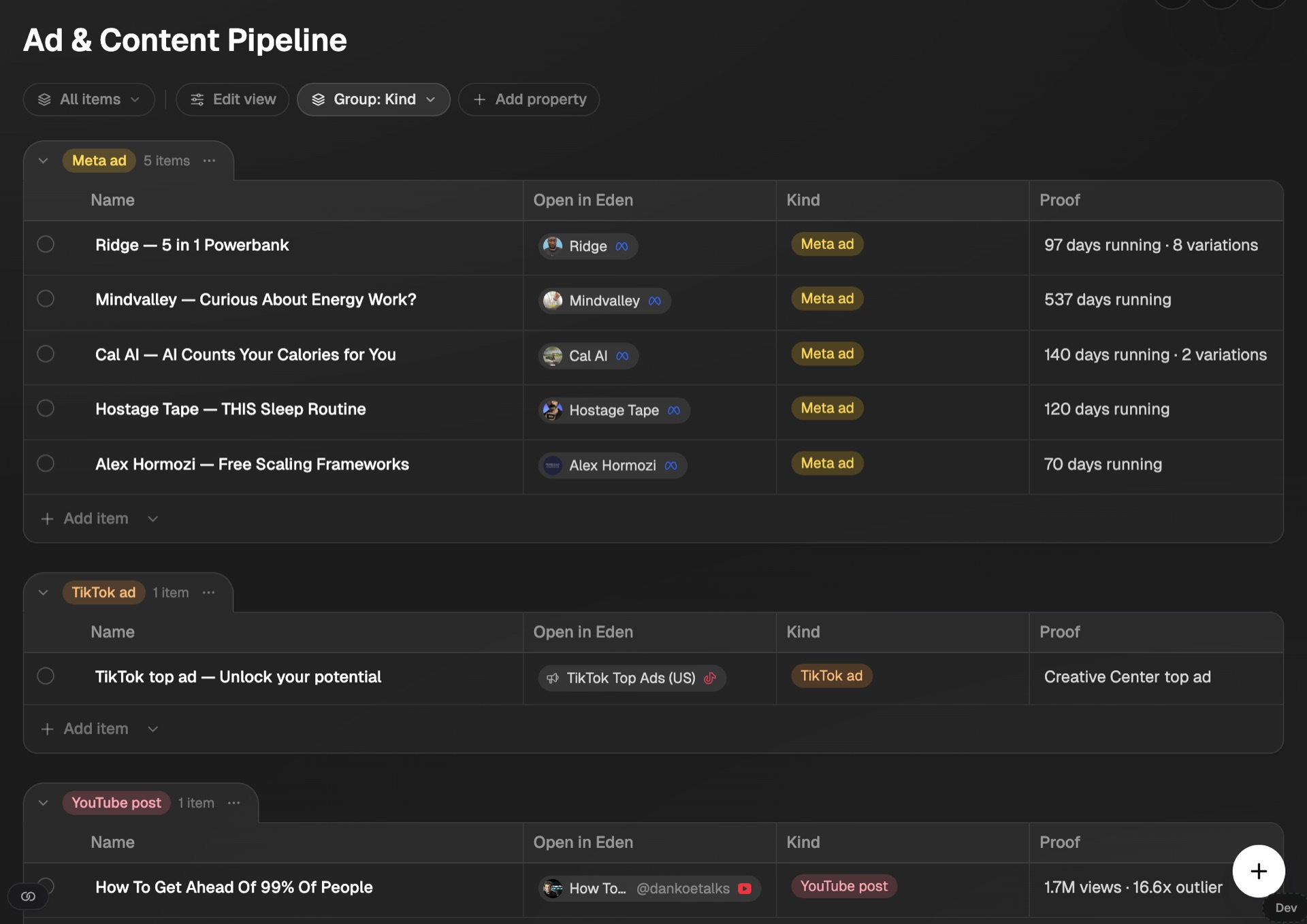Click the Meta ad group label tag
This screenshot has height=924, width=1307.
[x=99, y=161]
